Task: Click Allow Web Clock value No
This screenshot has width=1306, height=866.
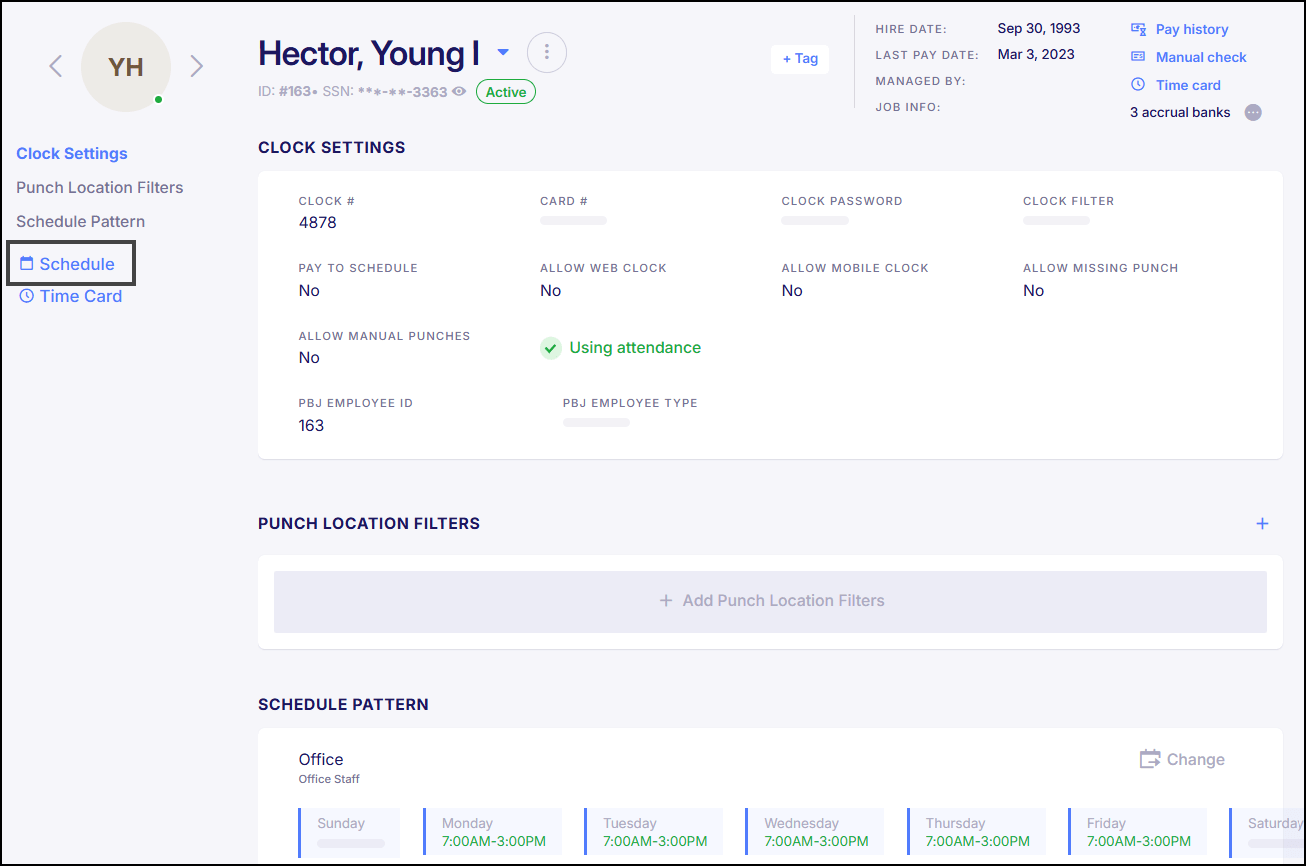Action: click(x=551, y=290)
